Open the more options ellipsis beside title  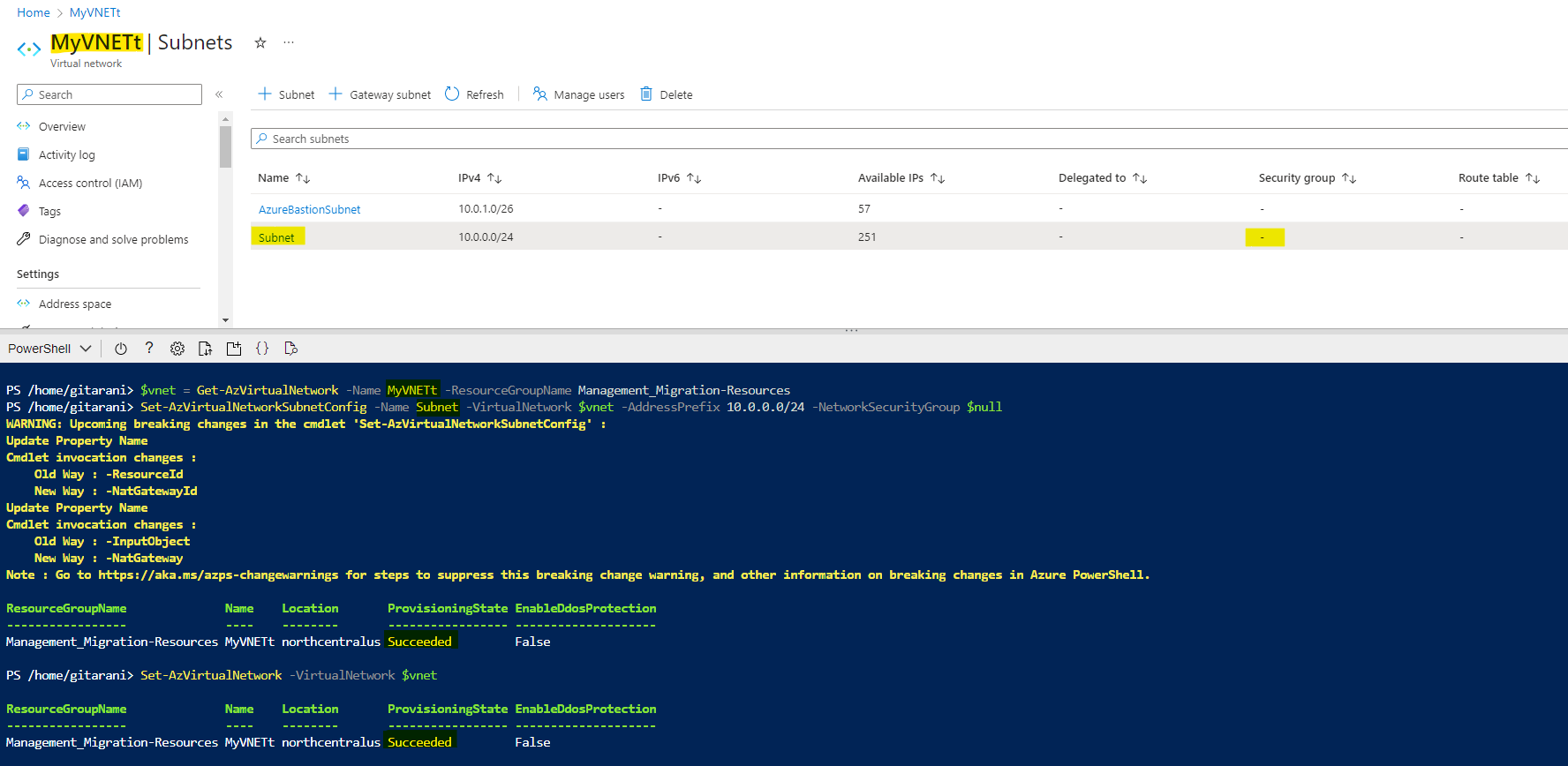click(x=289, y=42)
